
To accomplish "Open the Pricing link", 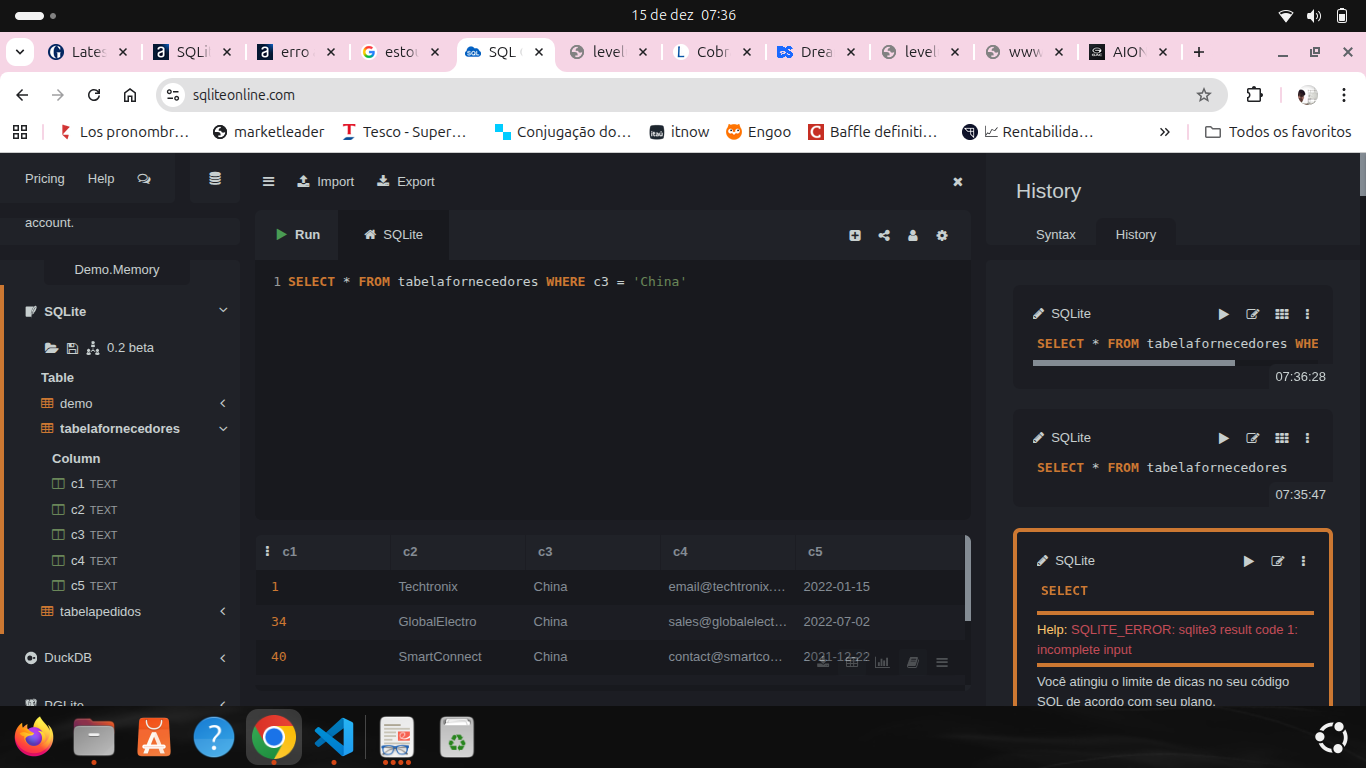I will (x=44, y=179).
